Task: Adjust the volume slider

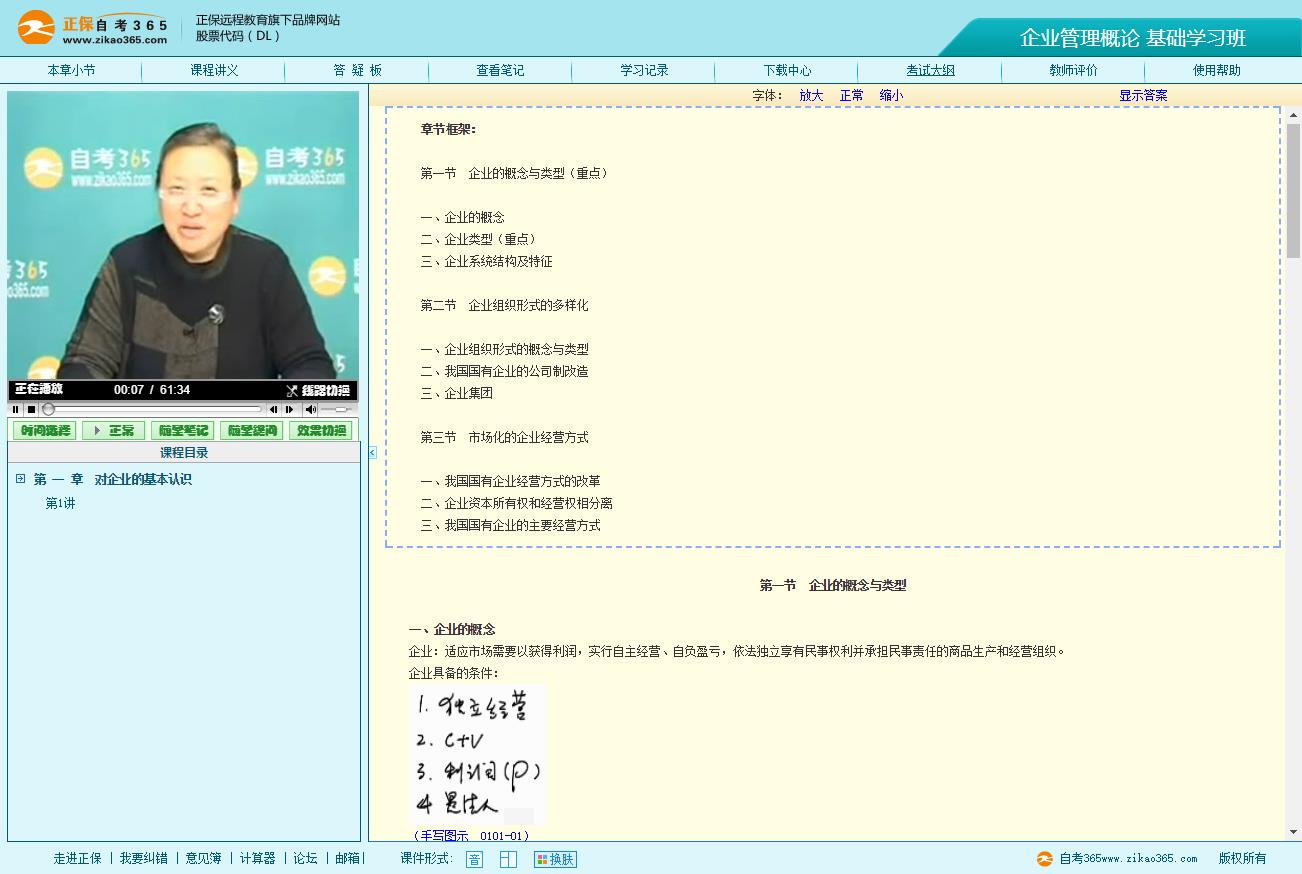Action: [337, 409]
